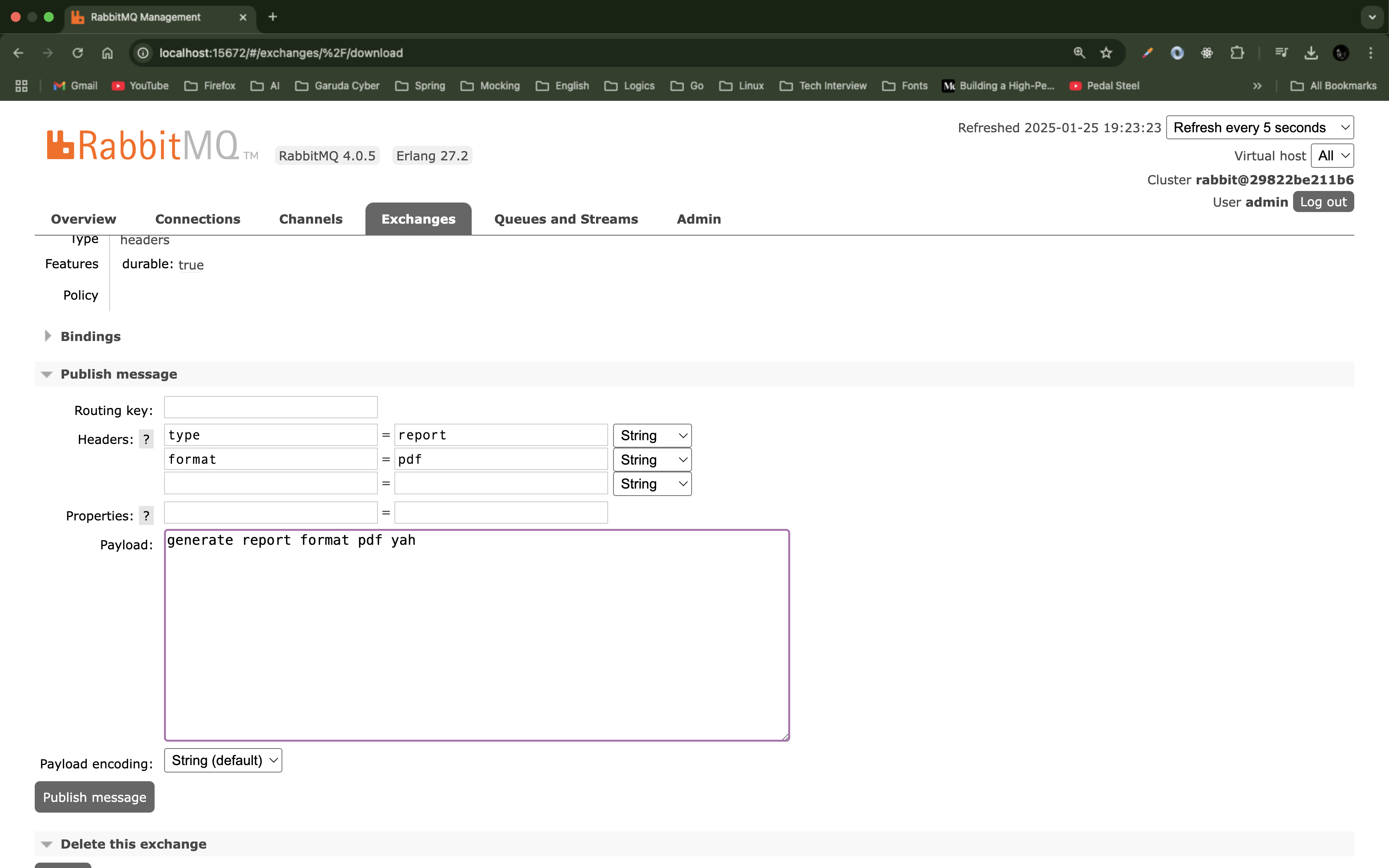Show hidden bookmarks with double chevron
Viewport: 1389px width, 868px height.
(1257, 86)
